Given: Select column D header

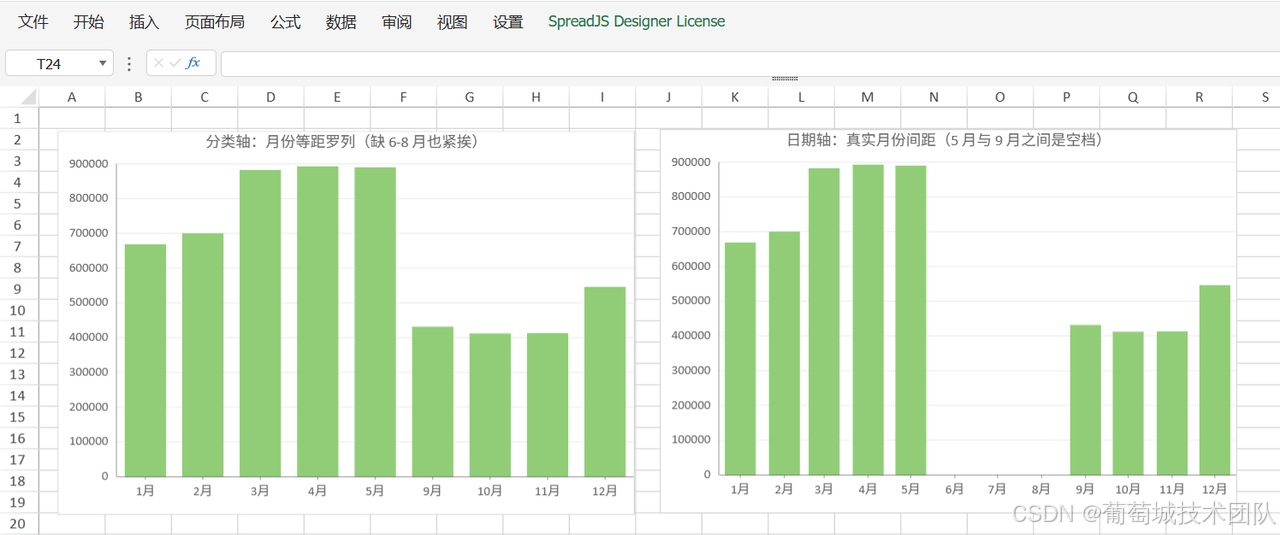Looking at the screenshot, I should (x=271, y=97).
